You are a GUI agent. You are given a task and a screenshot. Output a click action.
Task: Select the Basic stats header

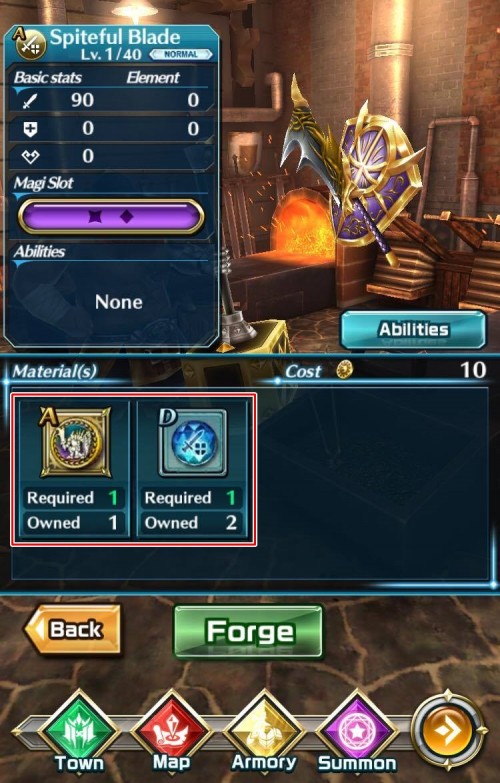click(47, 77)
